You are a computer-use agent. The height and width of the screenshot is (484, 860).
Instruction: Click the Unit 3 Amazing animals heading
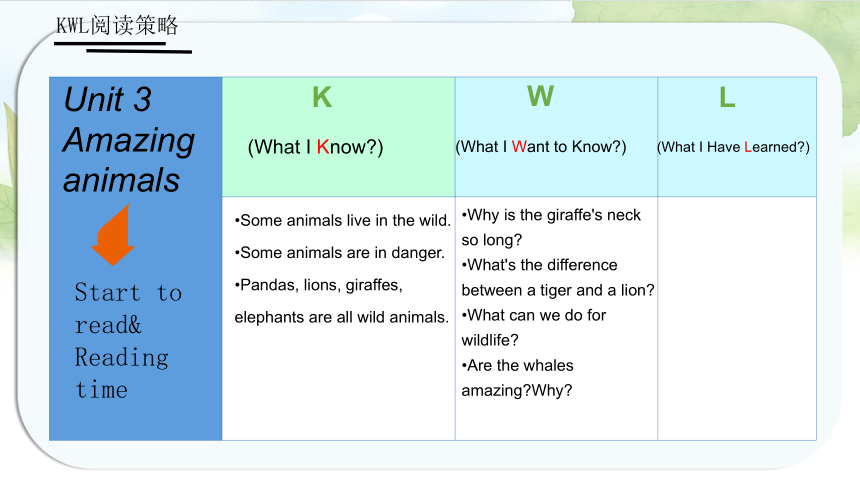pos(129,140)
